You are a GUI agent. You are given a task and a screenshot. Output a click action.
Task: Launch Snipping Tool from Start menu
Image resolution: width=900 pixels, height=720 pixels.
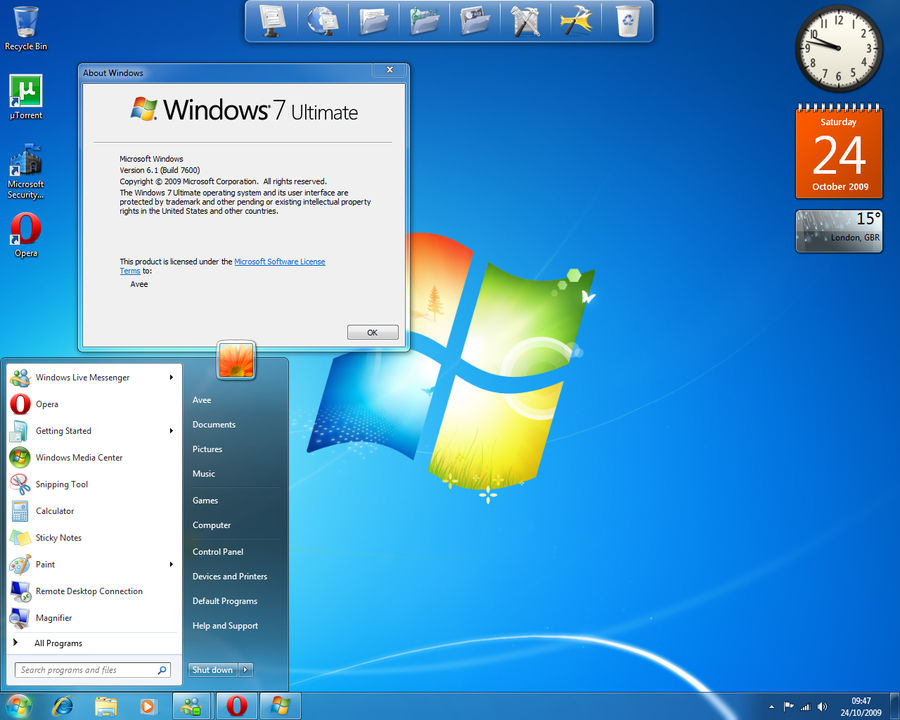[94, 484]
